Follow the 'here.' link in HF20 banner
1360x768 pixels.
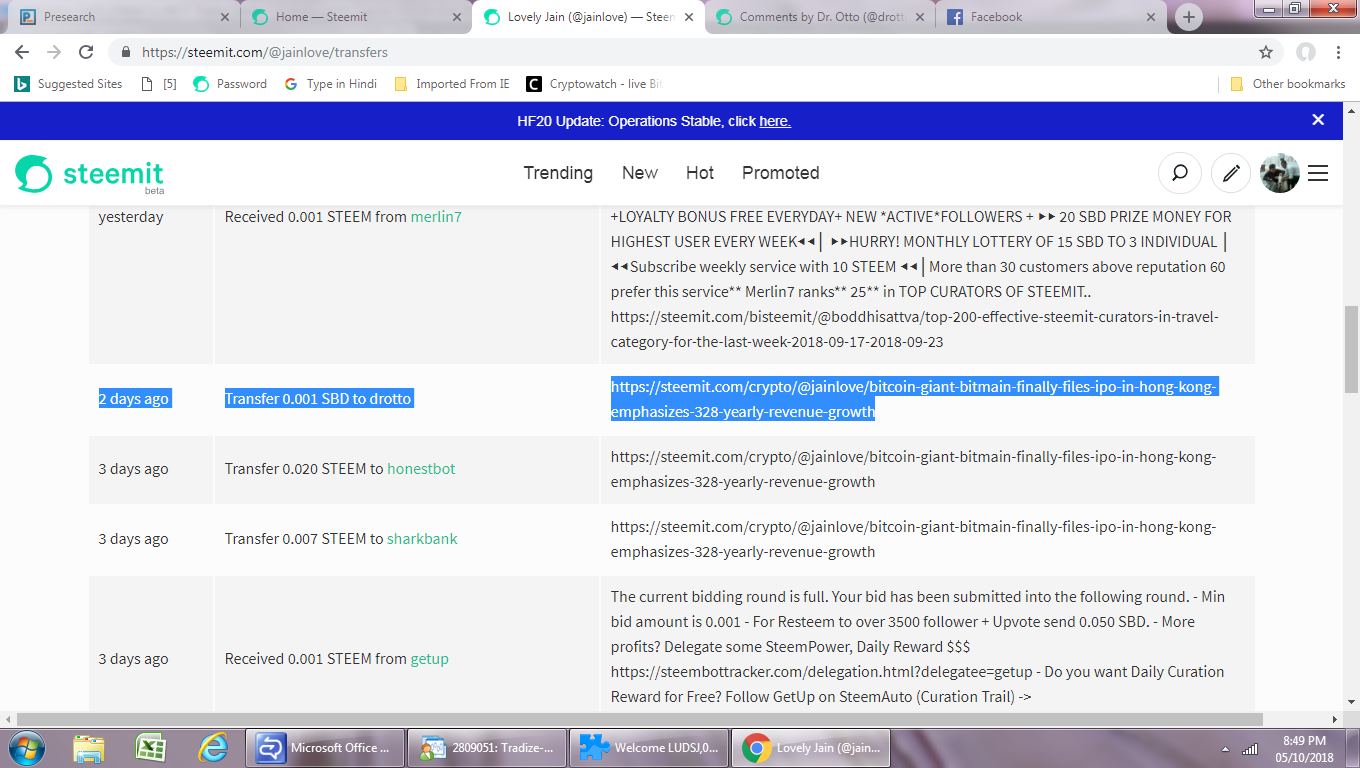click(x=775, y=121)
